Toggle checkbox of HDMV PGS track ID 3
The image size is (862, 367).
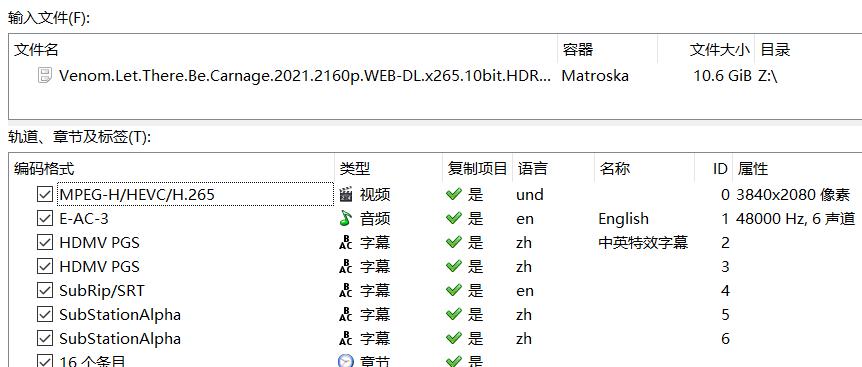point(45,266)
